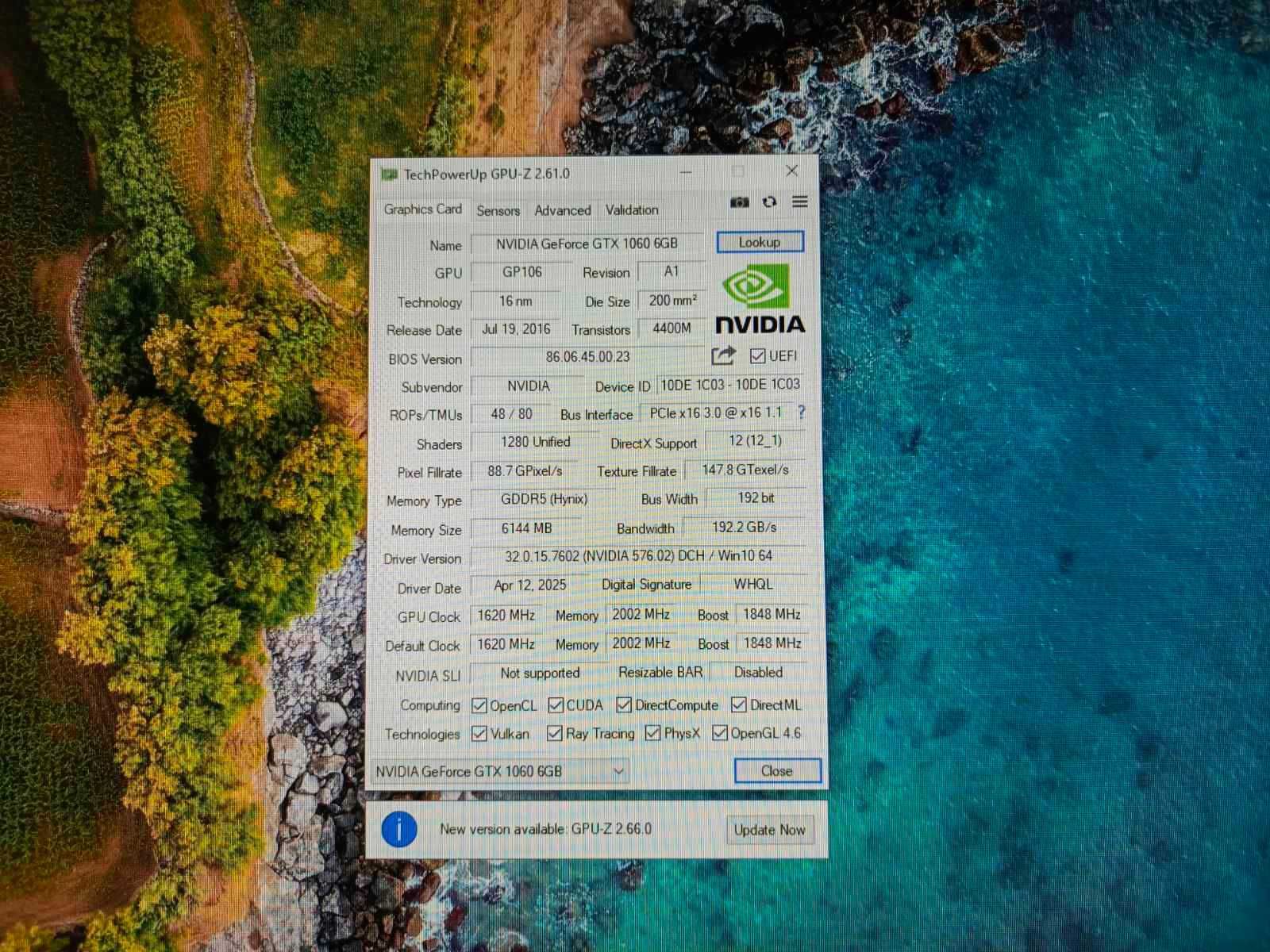
Task: Click the blue info icon in update bar
Action: pyautogui.click(x=399, y=830)
